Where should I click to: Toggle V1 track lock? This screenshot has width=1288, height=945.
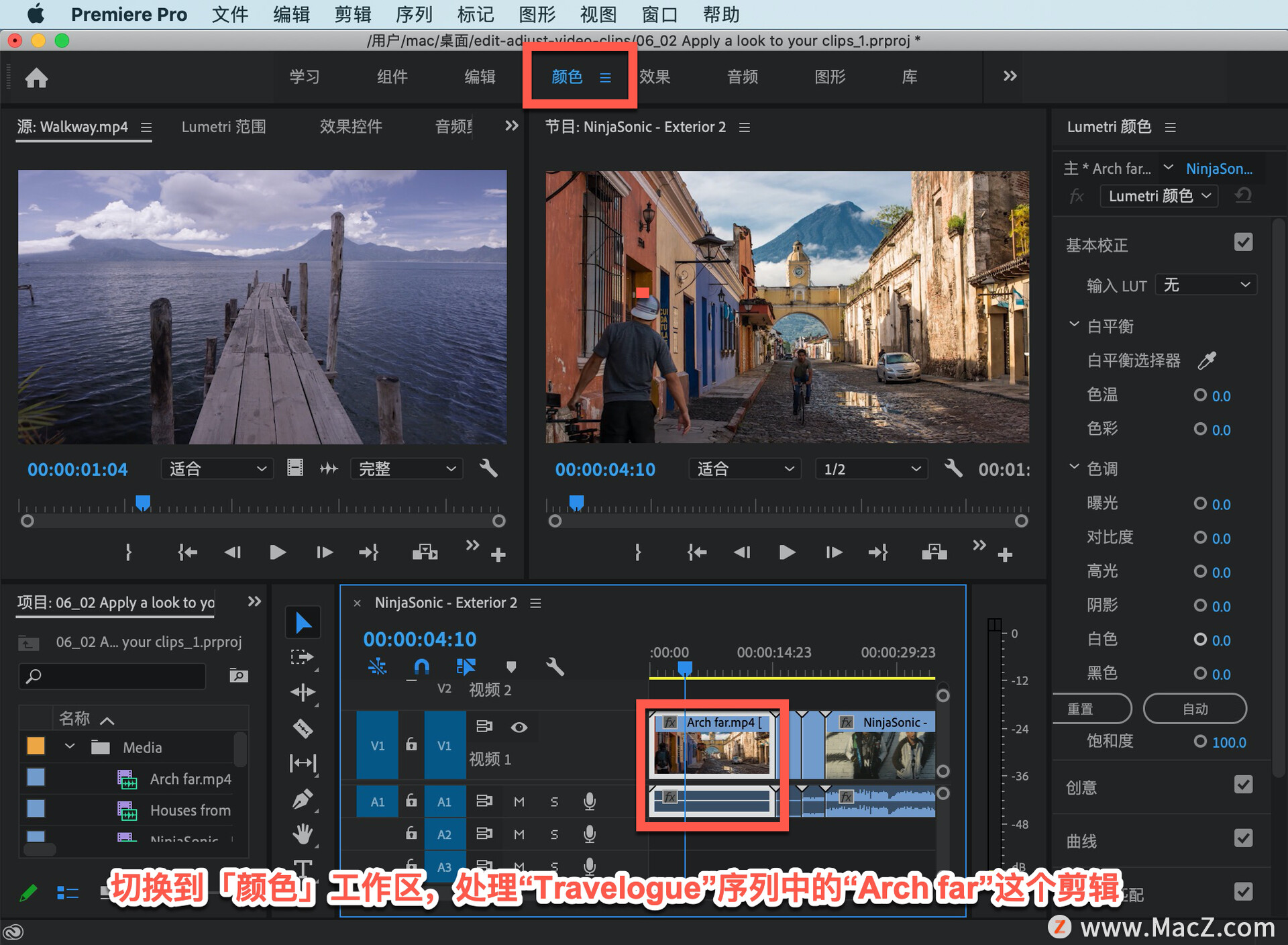tap(411, 744)
